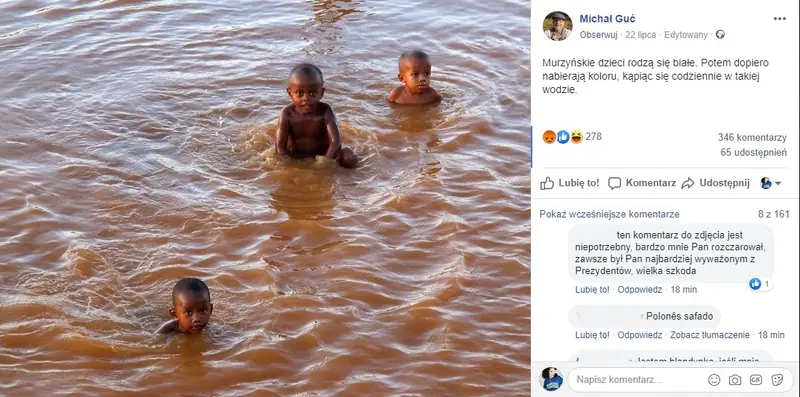This screenshot has width=800, height=397.
Task: Reply to first comment with Odpowiedz
Action: pyautogui.click(x=640, y=290)
